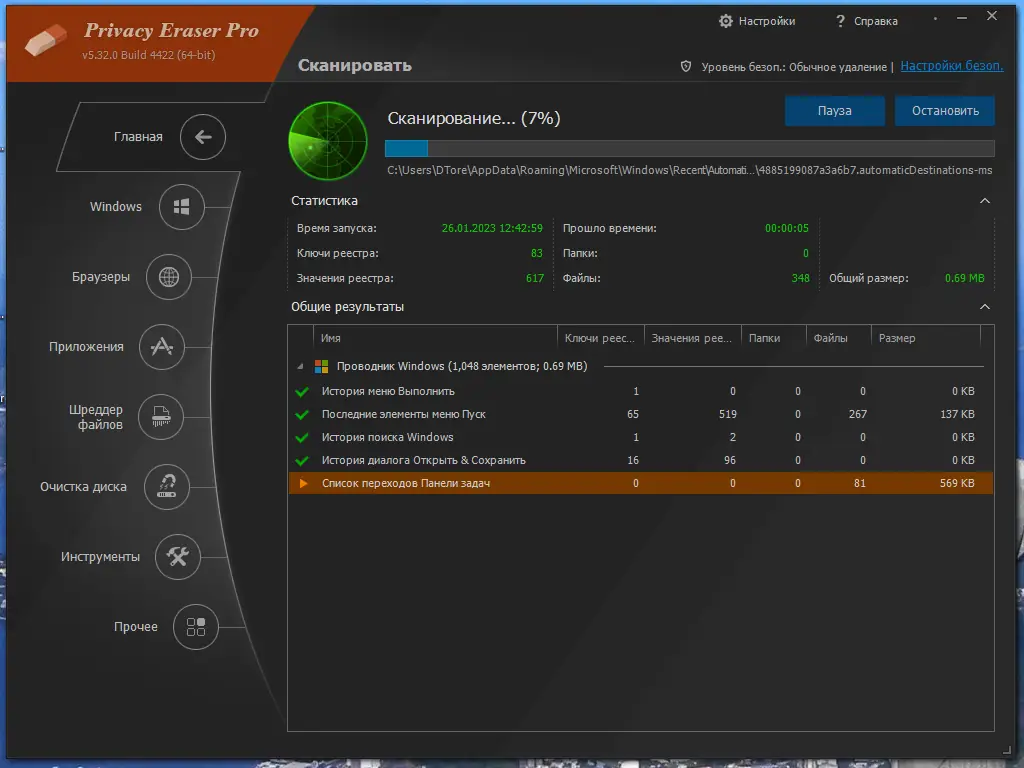The width and height of the screenshot is (1024, 768).
Task: Open Справка text in top bar
Action: [876, 21]
